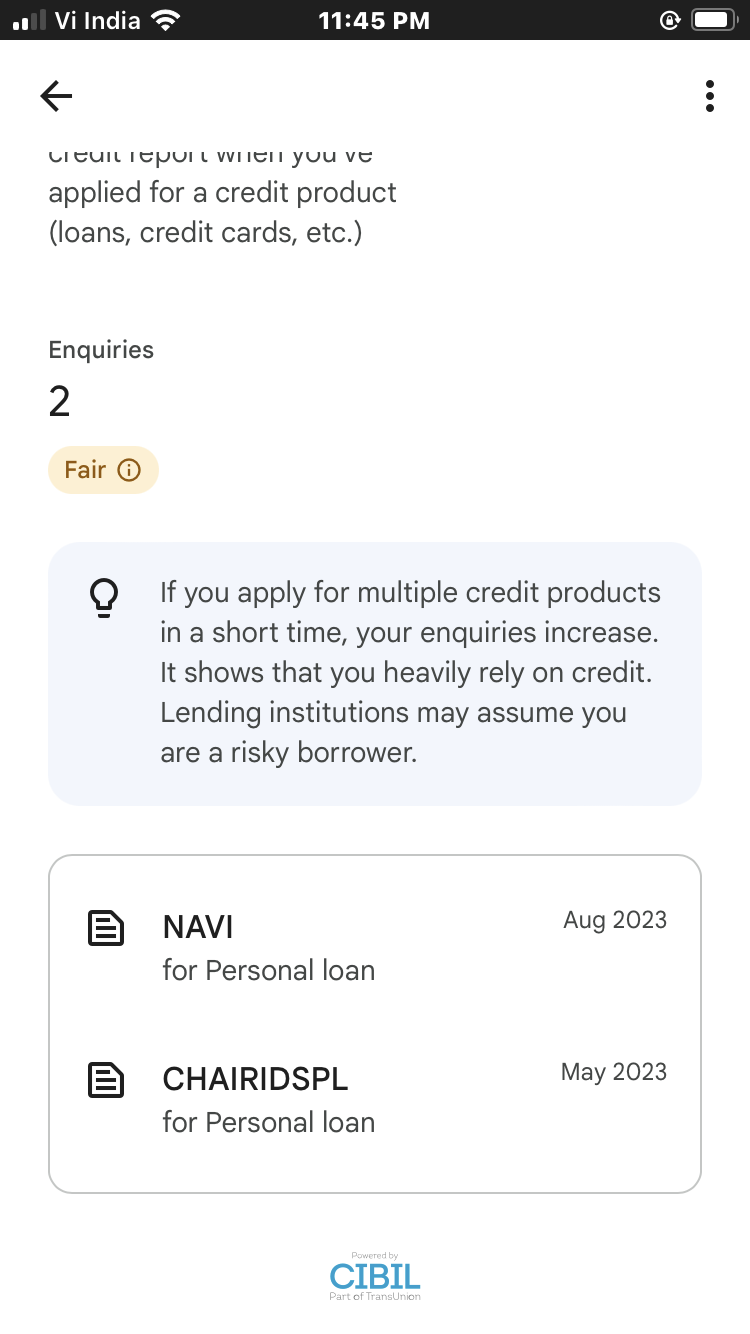
Task: Tap the CIBIL TransUnion logo
Action: pyautogui.click(x=375, y=1277)
